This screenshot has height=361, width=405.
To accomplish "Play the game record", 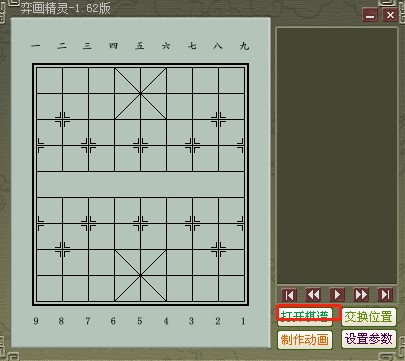I will coord(337,295).
